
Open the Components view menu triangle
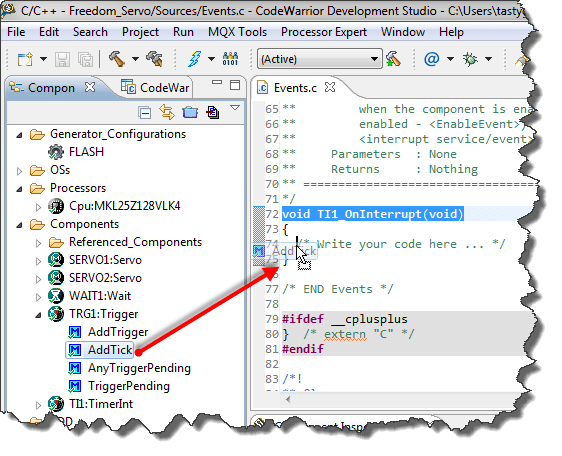[x=235, y=108]
